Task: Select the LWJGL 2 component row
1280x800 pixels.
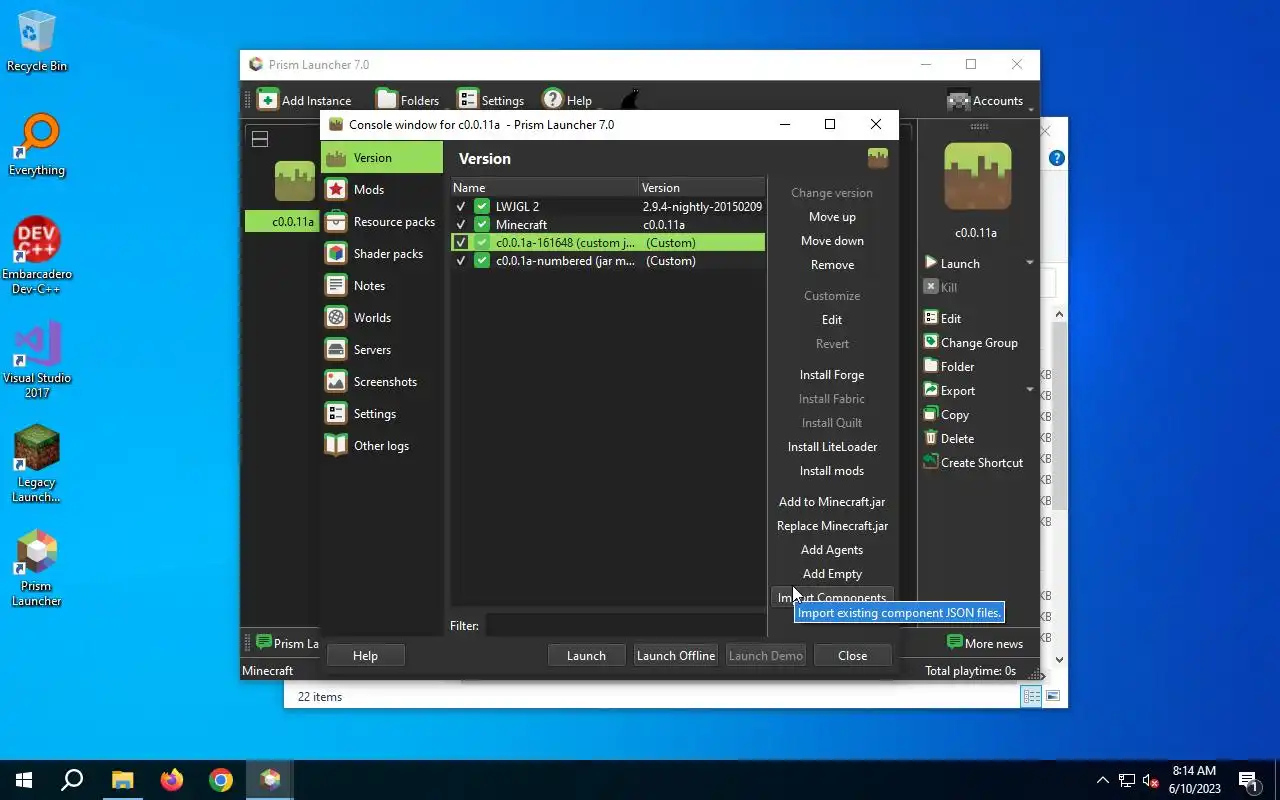Action: coord(608,207)
